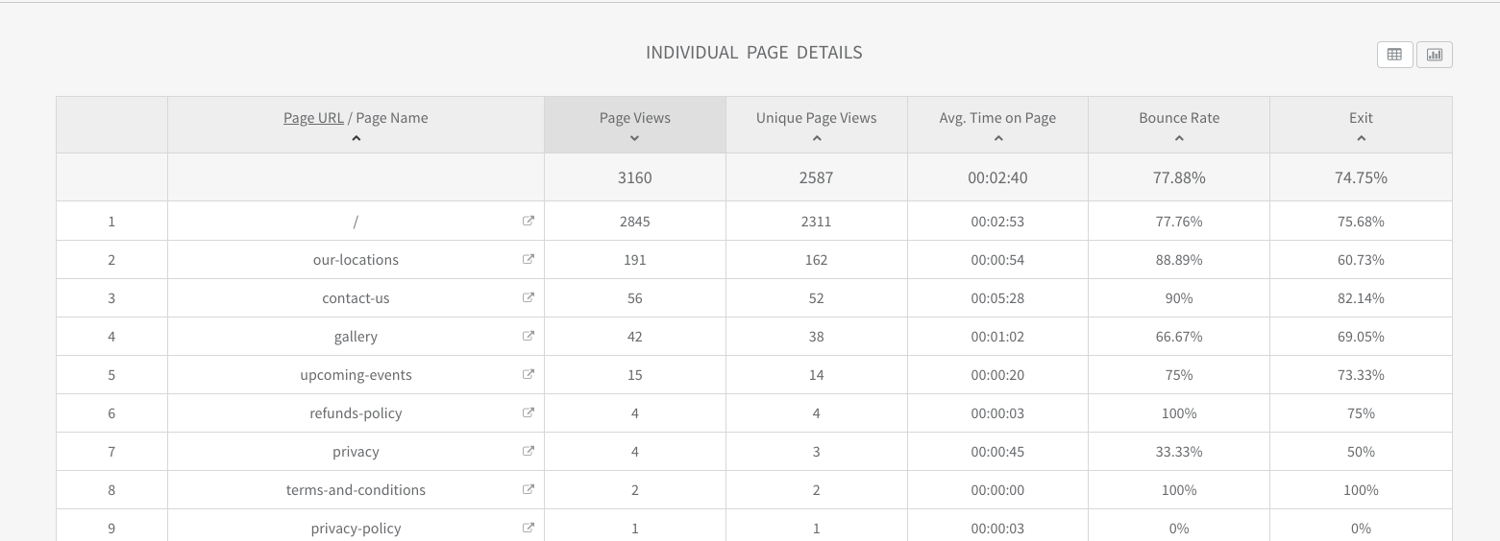Open external link icon for privacy-policy
The height and width of the screenshot is (541, 1500).
click(528, 527)
